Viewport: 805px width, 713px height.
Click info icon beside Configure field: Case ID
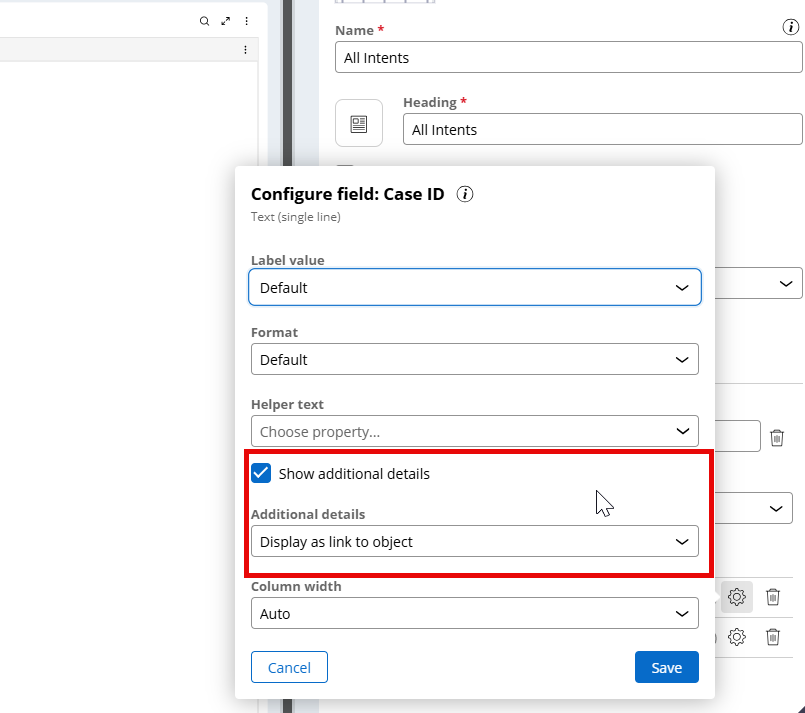click(464, 194)
